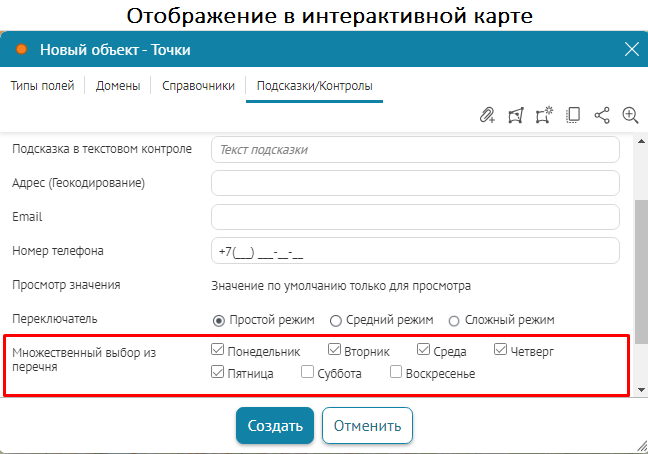Viewport: 648px width, 454px height.
Task: Choose the Сложный режим radio option
Action: pos(454,320)
